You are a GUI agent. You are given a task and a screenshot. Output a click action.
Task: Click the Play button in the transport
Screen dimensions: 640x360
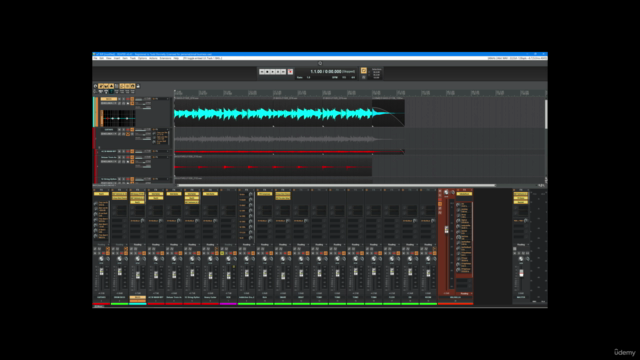(273, 71)
